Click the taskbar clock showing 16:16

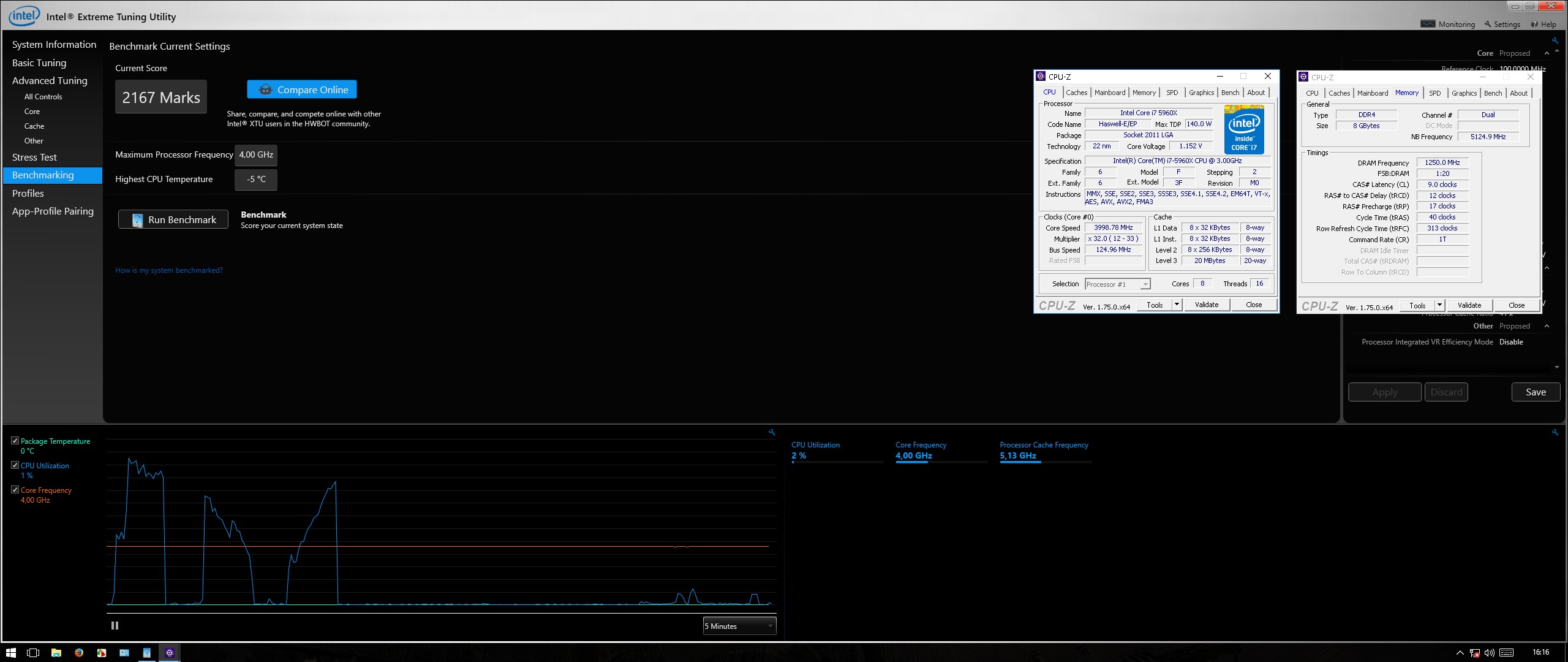click(1540, 652)
